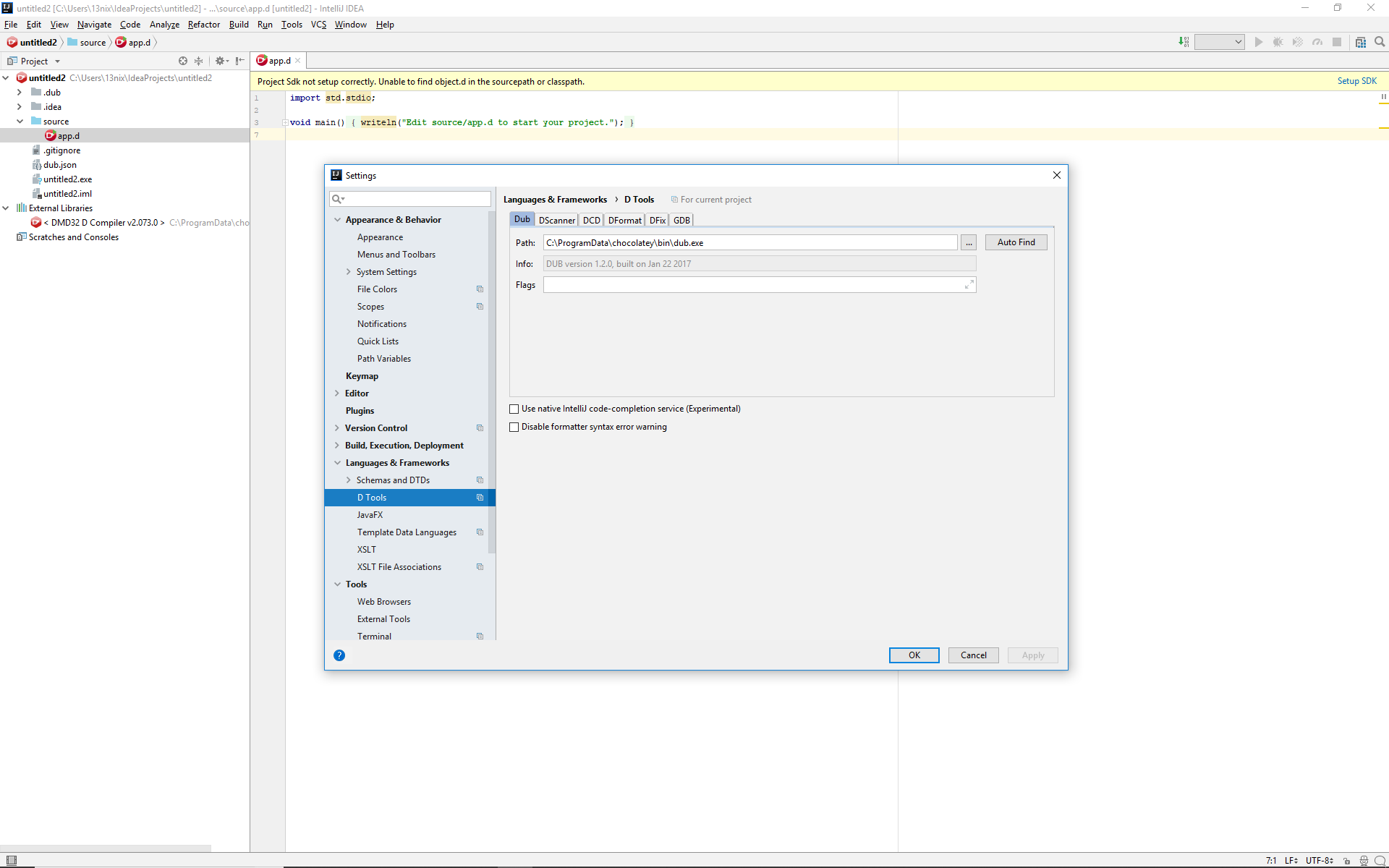Collapse the Appearance & Behavior section
The image size is (1389, 868).
pyautogui.click(x=337, y=219)
